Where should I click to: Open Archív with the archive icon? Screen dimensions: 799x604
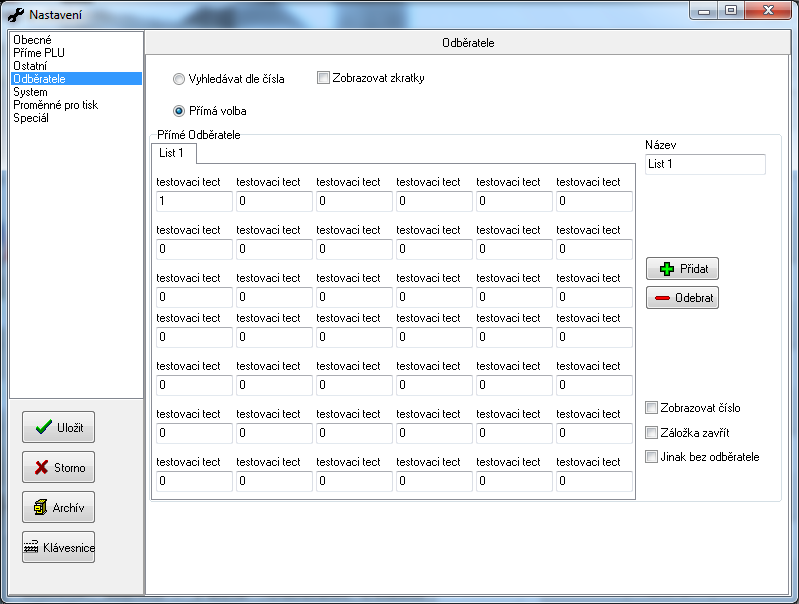[x=58, y=507]
